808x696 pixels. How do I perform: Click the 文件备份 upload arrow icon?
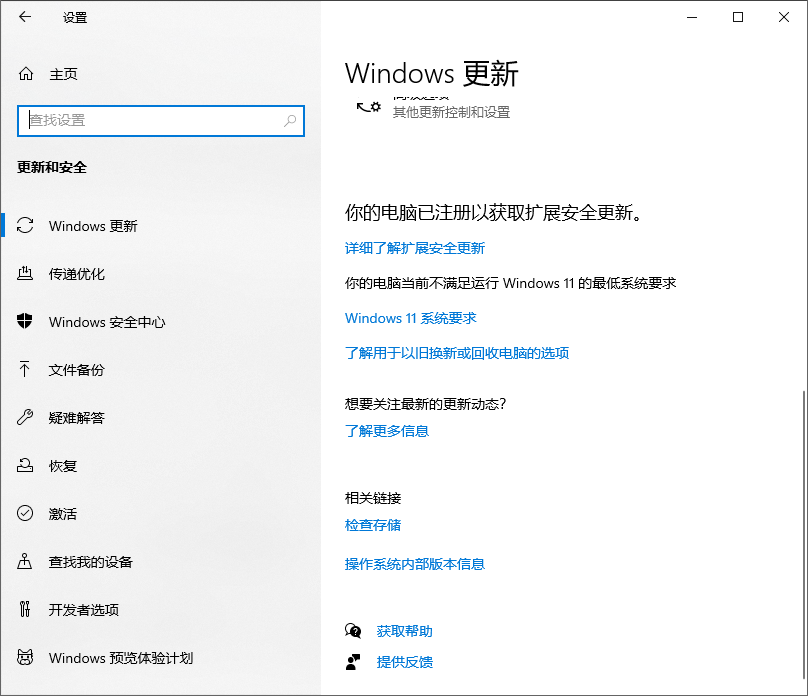click(25, 369)
